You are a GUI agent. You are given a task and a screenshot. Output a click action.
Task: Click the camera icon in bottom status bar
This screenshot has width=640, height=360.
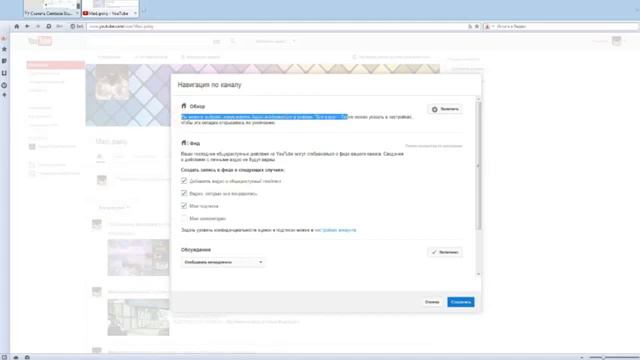point(27,357)
